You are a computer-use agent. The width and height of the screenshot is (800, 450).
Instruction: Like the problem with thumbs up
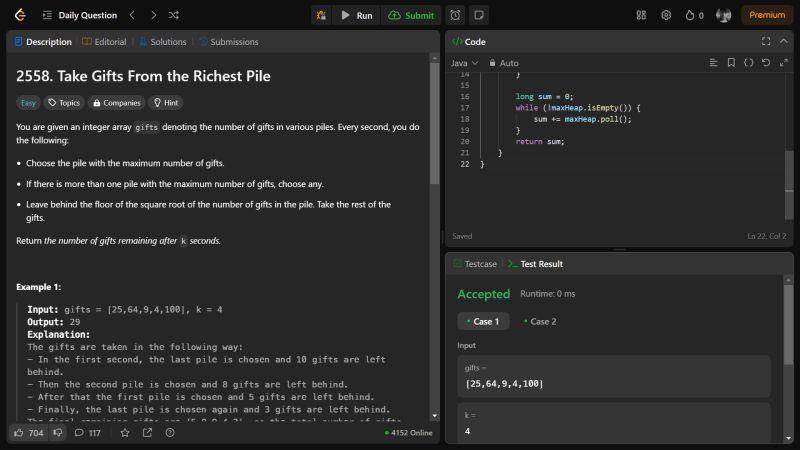(29, 433)
